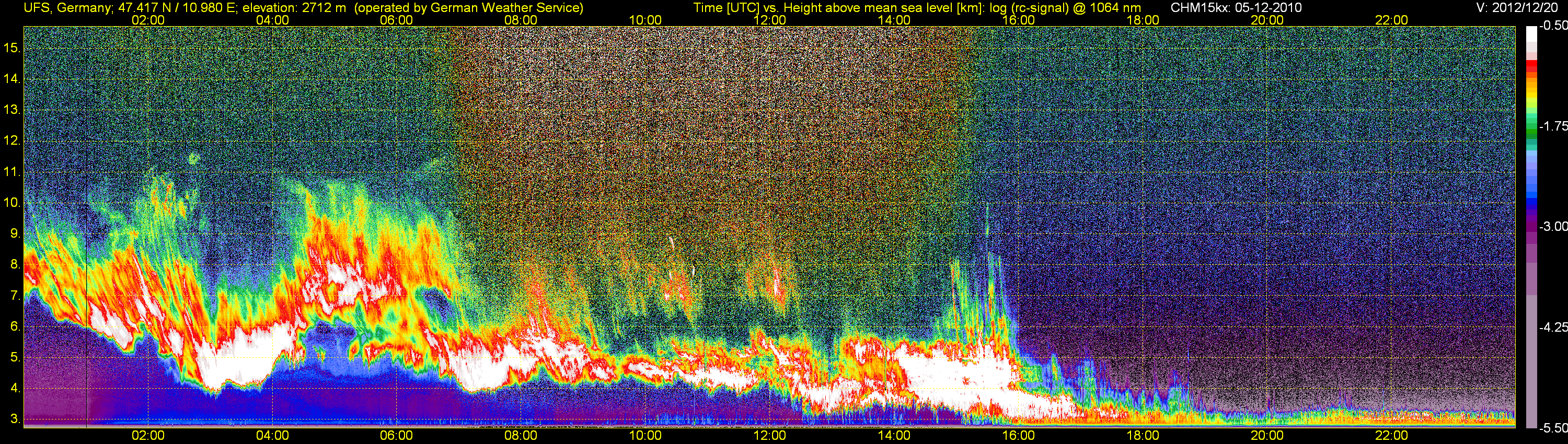The height and width of the screenshot is (444, 1568).
Task: Click the height axis label "9."
Action: click(x=15, y=233)
